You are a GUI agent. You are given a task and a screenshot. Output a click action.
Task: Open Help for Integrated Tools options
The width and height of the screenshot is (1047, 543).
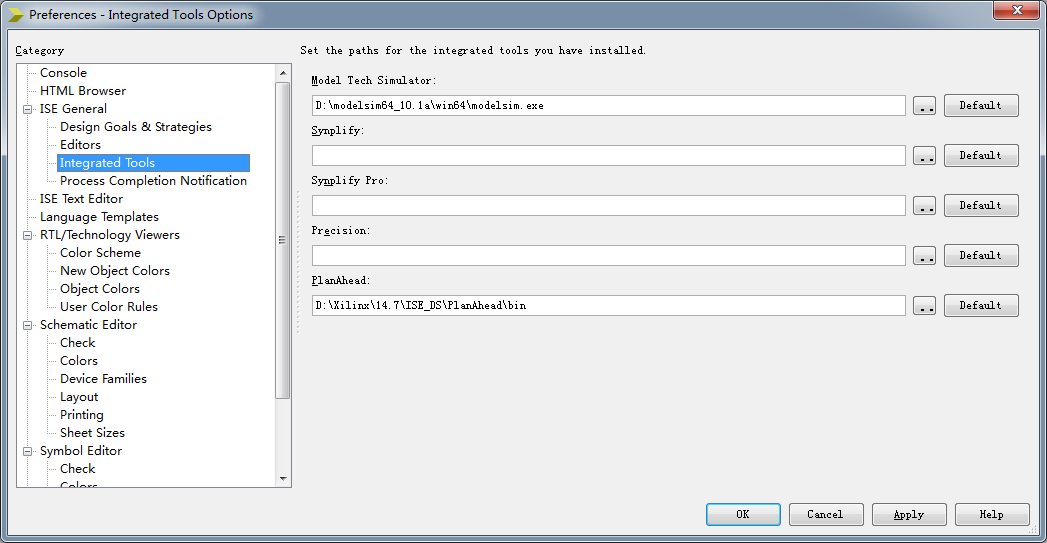(992, 514)
